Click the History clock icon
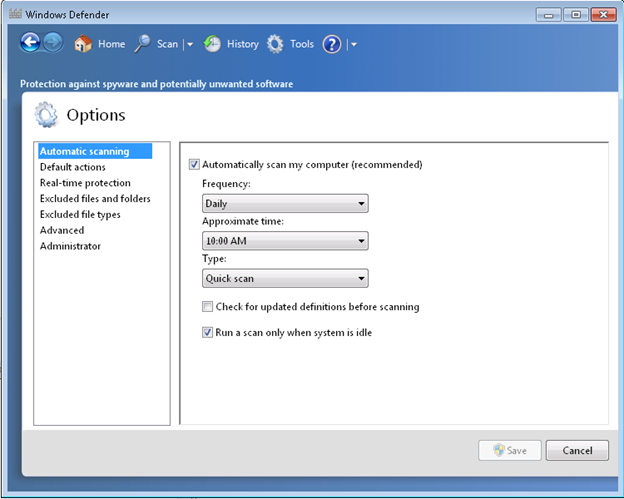624x499 pixels. point(212,44)
